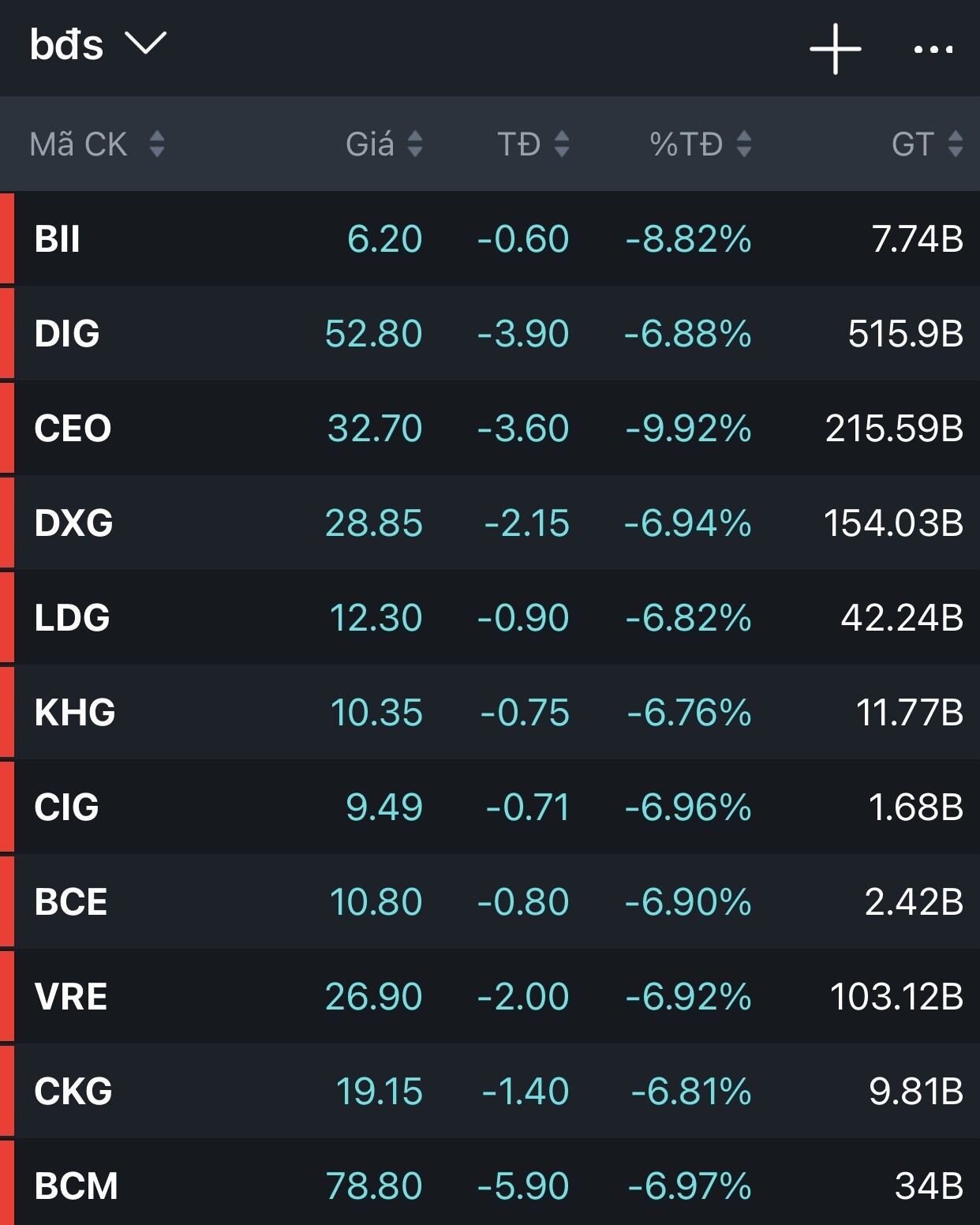Sort by Giá column arrows

414,144
